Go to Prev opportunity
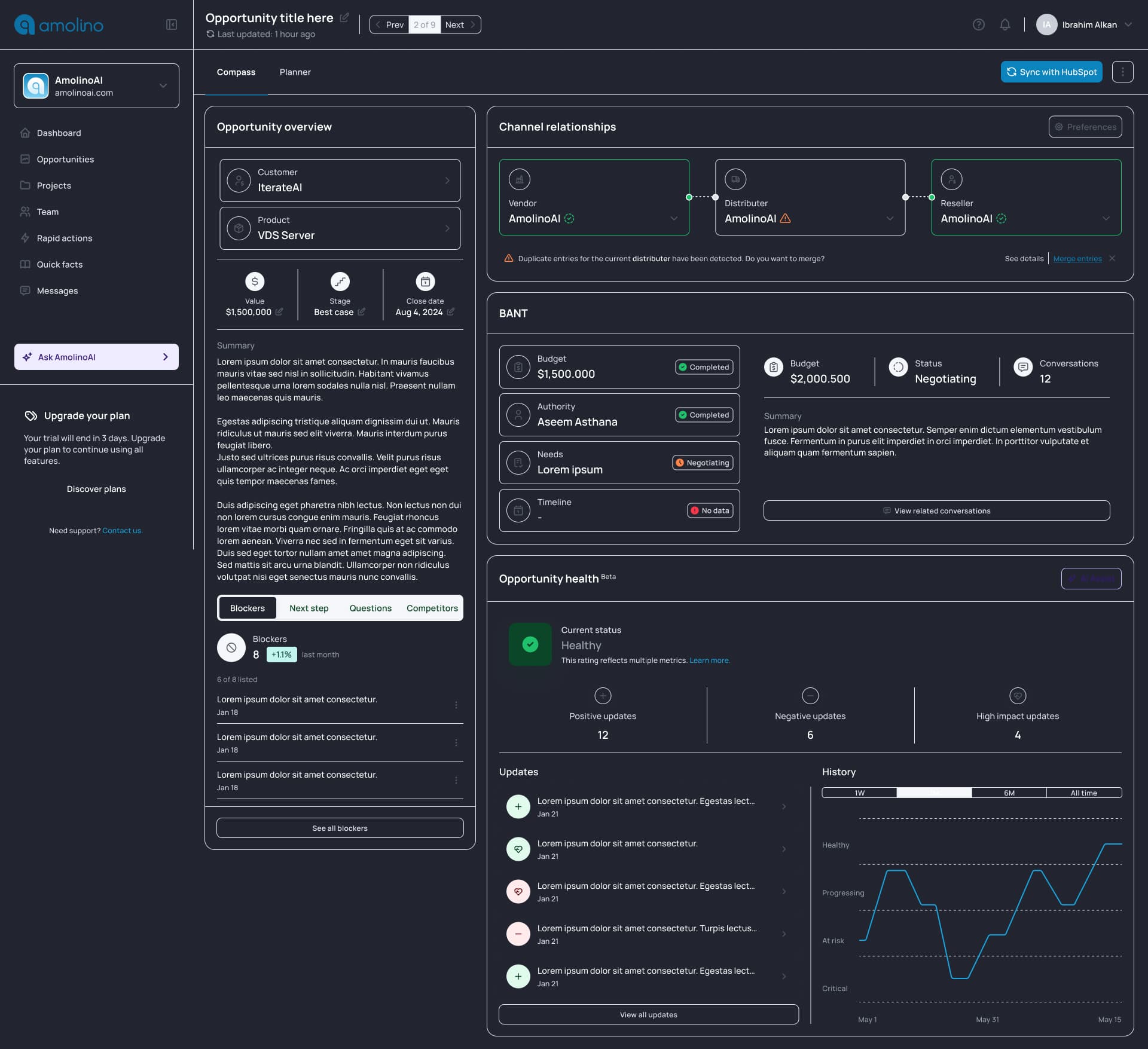Screen dimensions: 1148x1049 point(390,25)
